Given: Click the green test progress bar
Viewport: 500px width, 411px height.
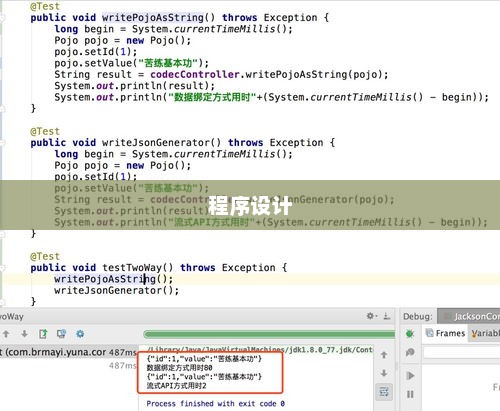Looking at the screenshot, I should (x=269, y=334).
